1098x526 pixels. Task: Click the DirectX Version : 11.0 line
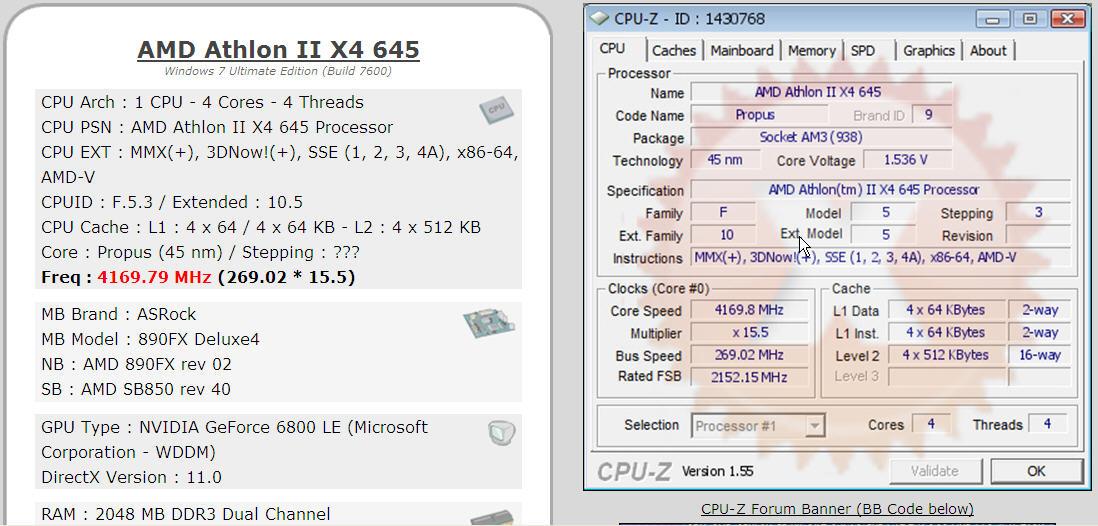click(132, 478)
